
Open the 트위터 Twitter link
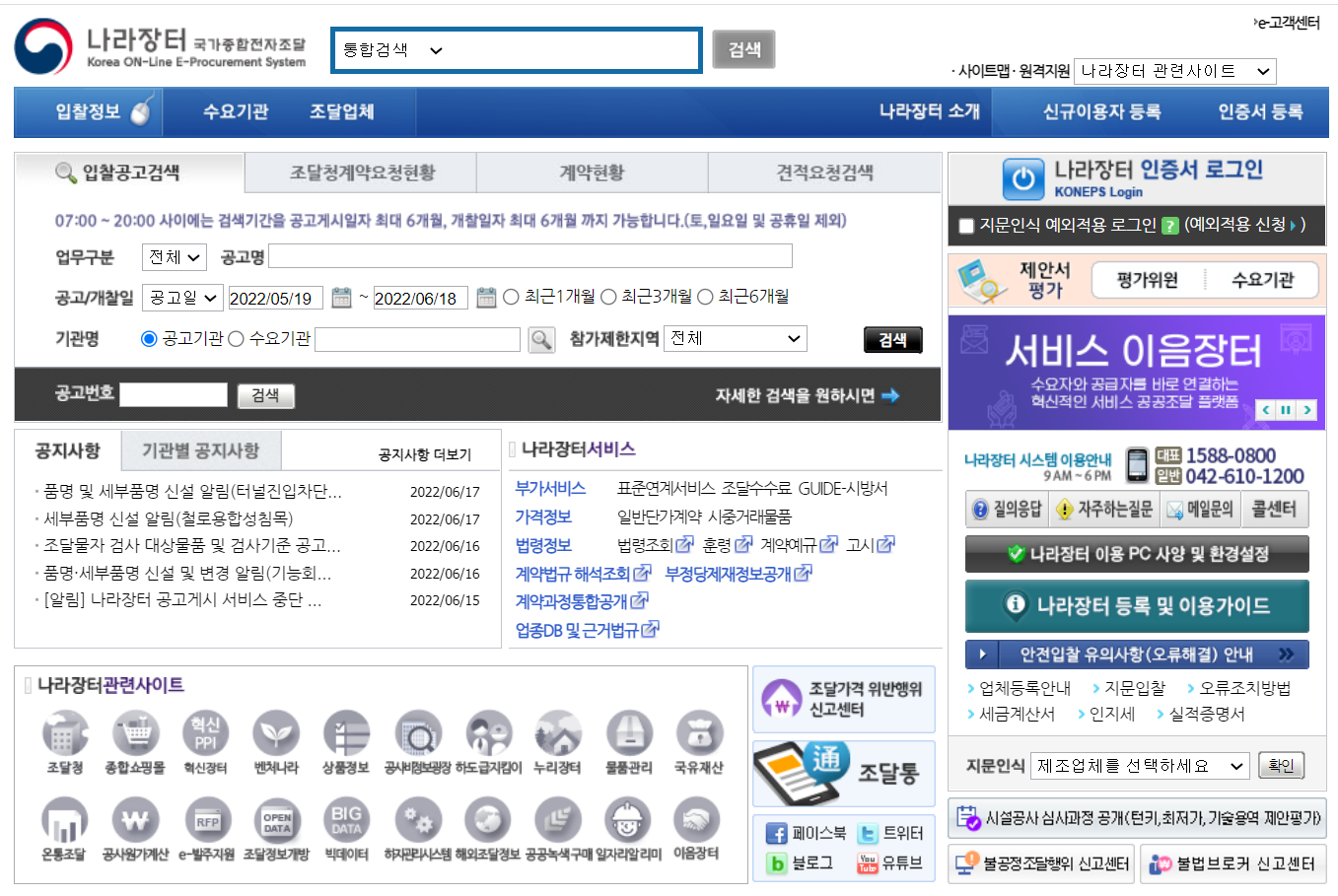(889, 833)
